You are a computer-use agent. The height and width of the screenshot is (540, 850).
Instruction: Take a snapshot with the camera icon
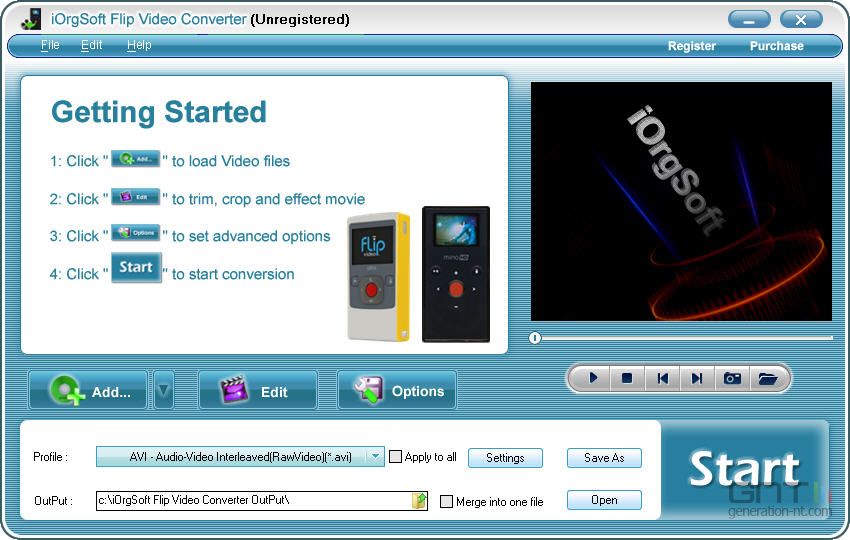coord(732,378)
